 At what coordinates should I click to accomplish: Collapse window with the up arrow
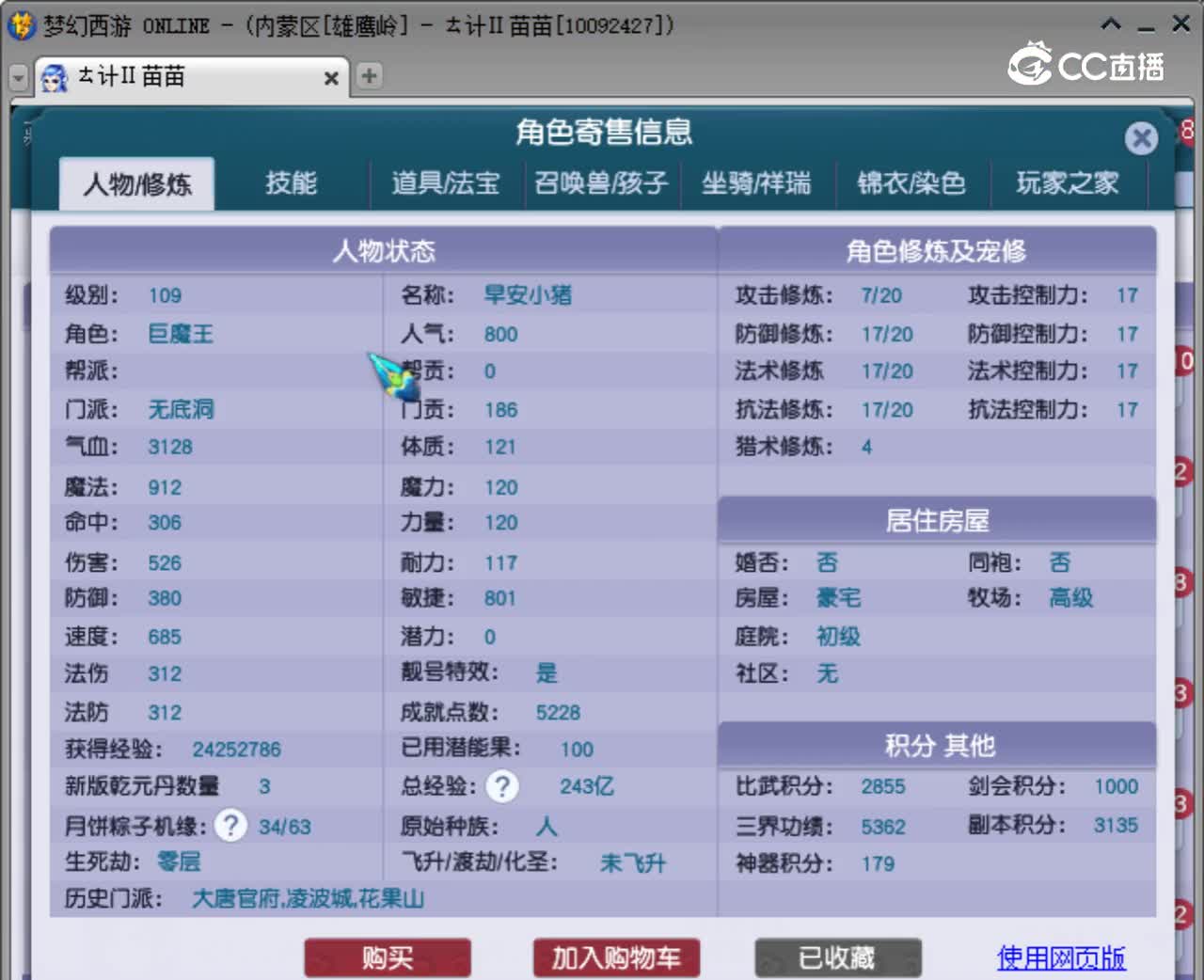1111,24
